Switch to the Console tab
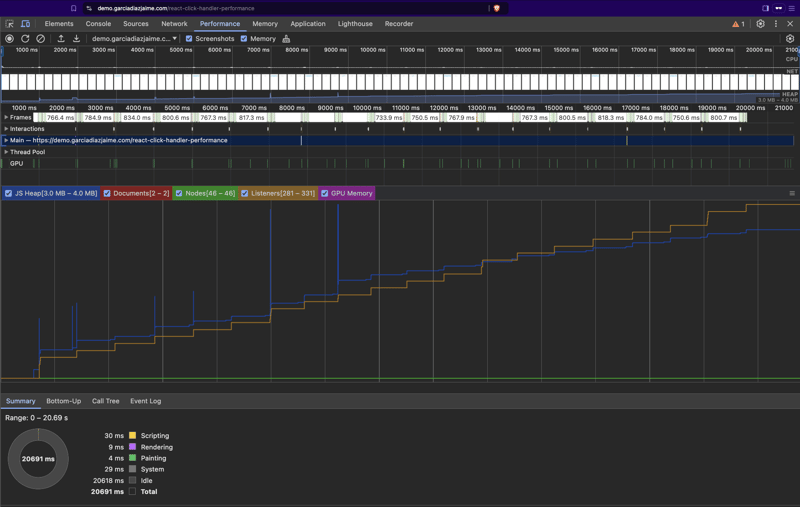 pyautogui.click(x=98, y=24)
